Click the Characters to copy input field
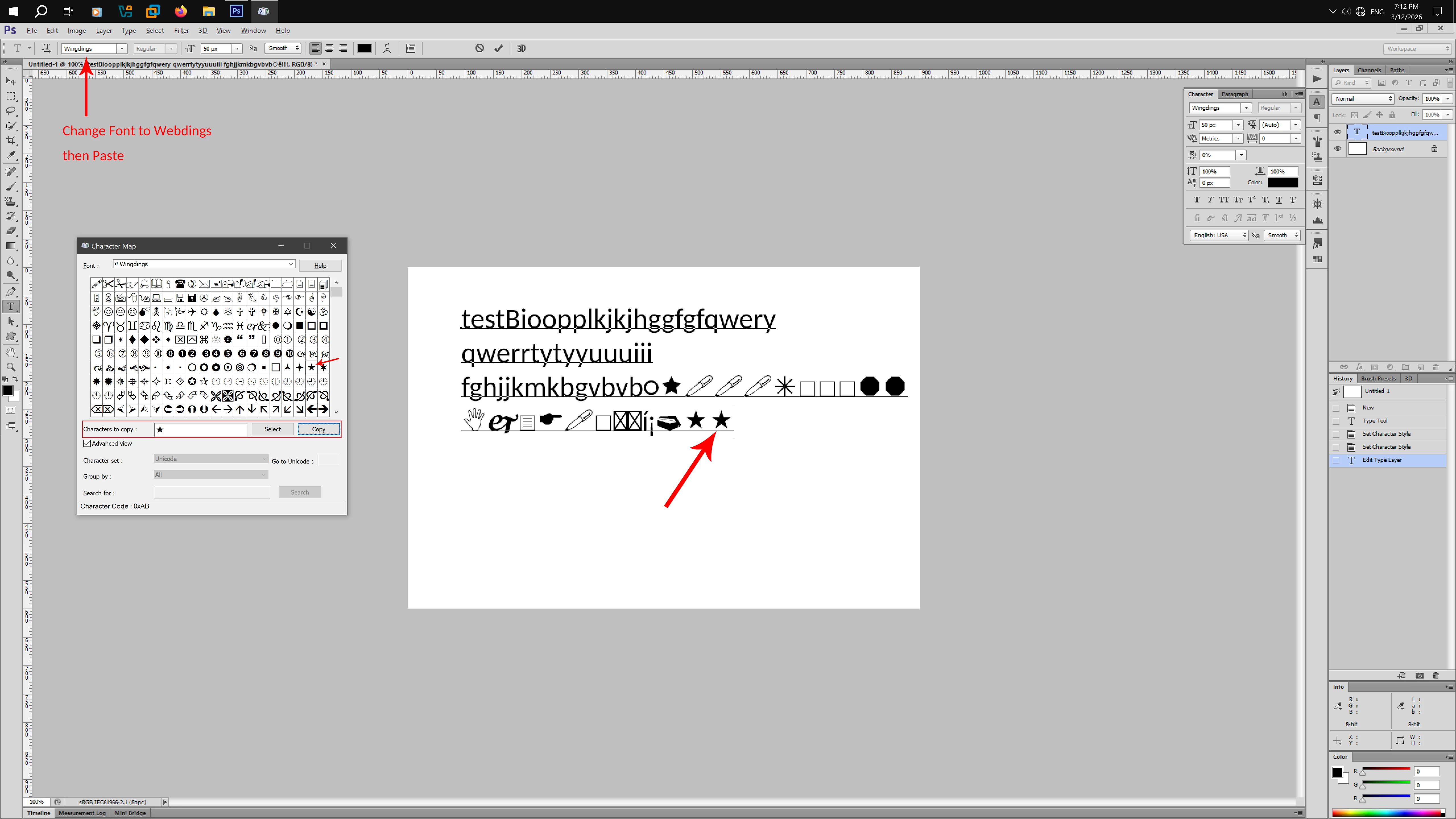1456x819 pixels. (x=201, y=430)
